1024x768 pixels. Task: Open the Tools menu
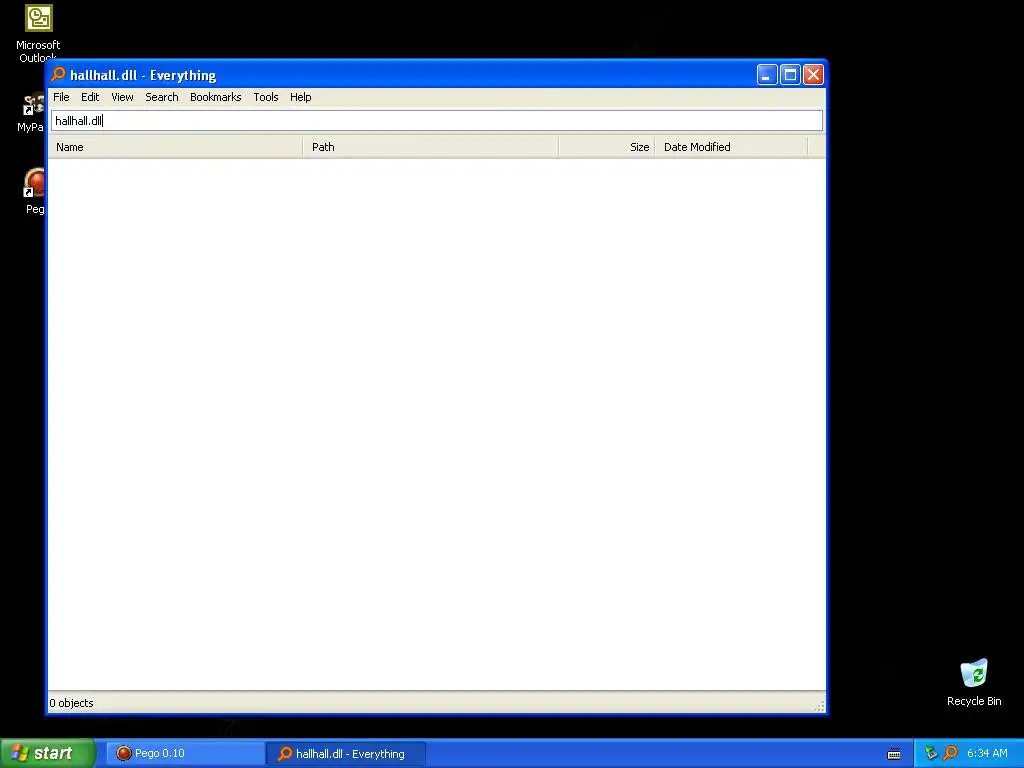point(266,97)
